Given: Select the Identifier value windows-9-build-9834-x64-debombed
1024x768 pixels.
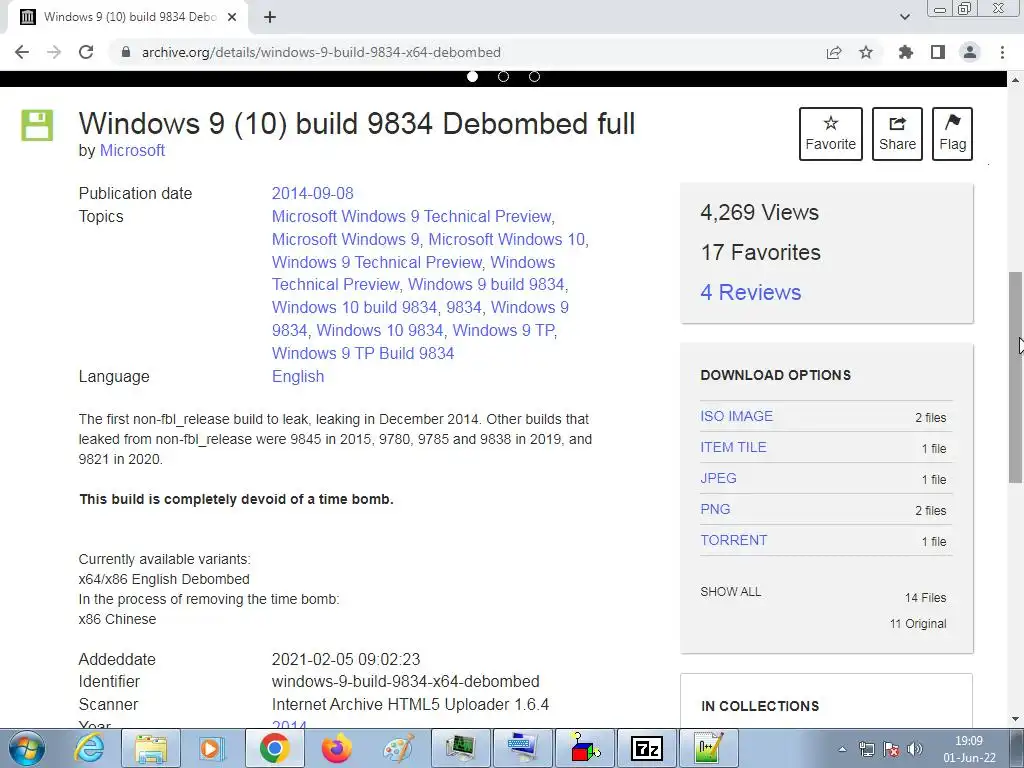Looking at the screenshot, I should pos(406,682).
